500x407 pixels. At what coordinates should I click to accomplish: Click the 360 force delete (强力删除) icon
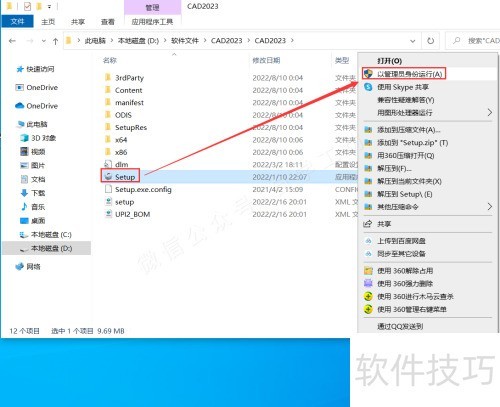point(368,284)
